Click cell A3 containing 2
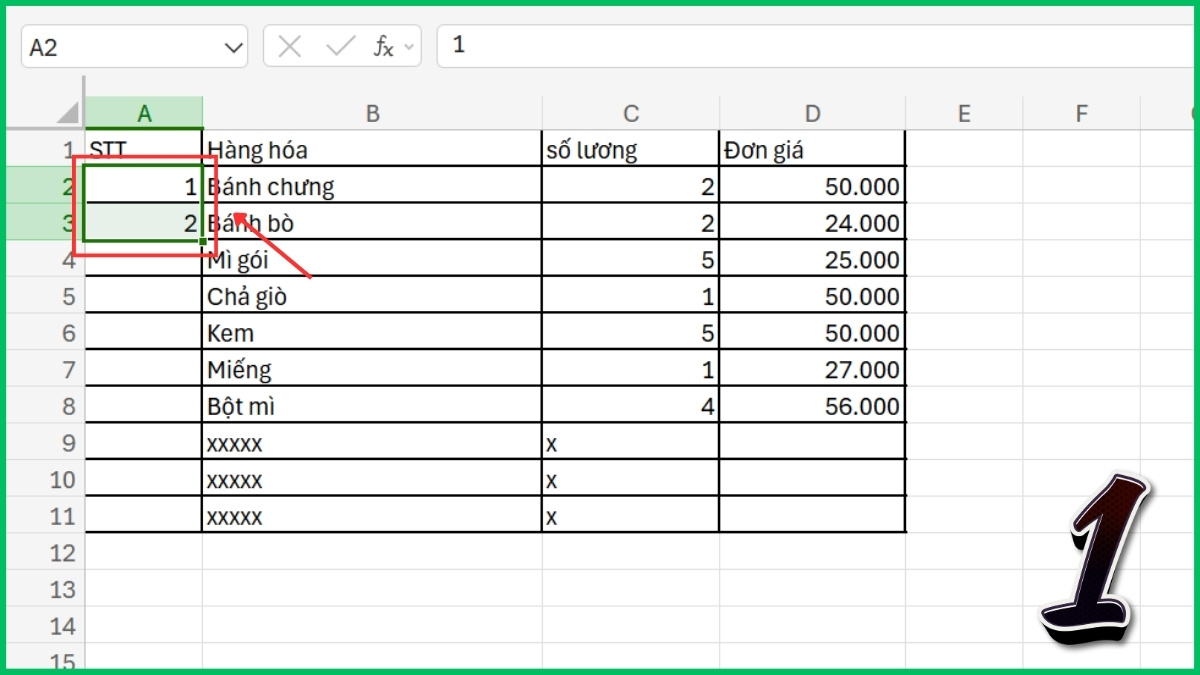 click(144, 223)
